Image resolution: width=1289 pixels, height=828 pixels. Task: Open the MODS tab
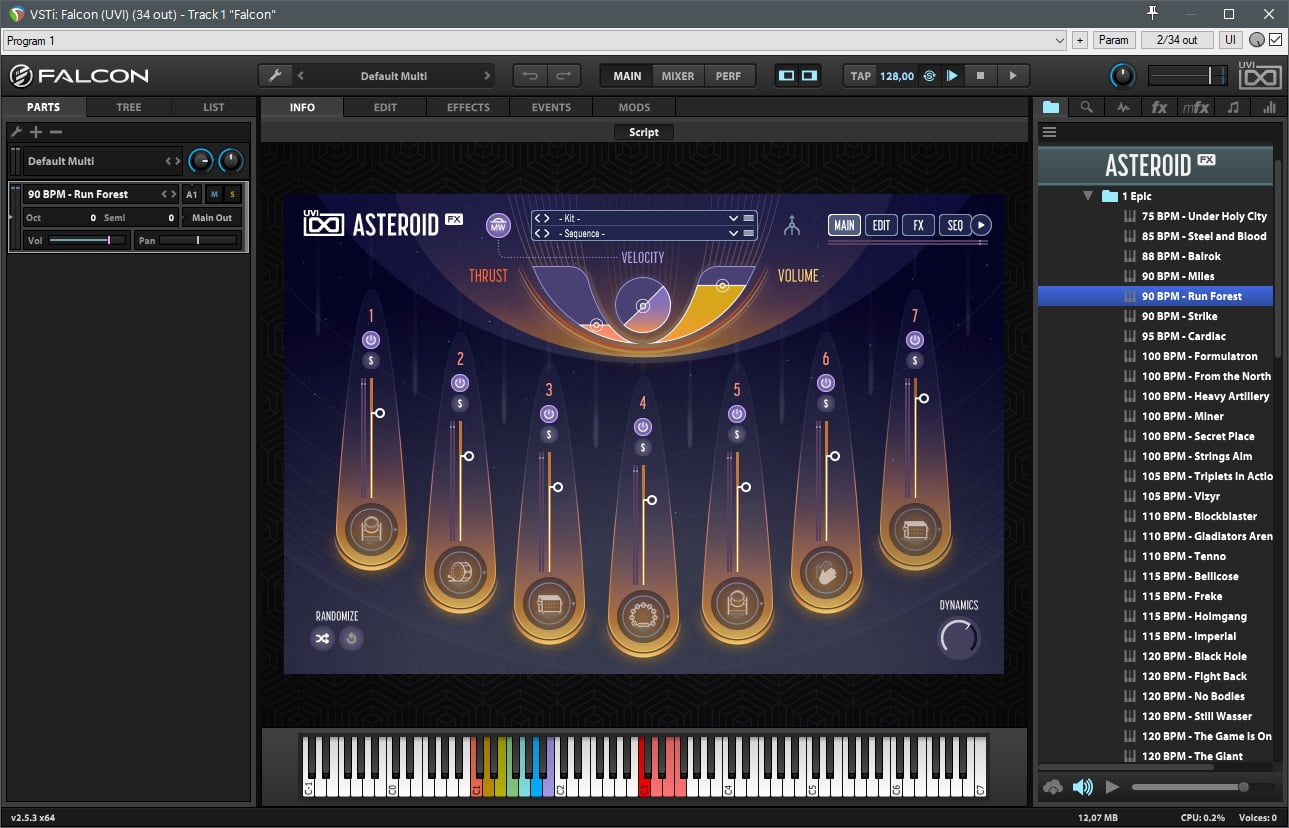634,107
